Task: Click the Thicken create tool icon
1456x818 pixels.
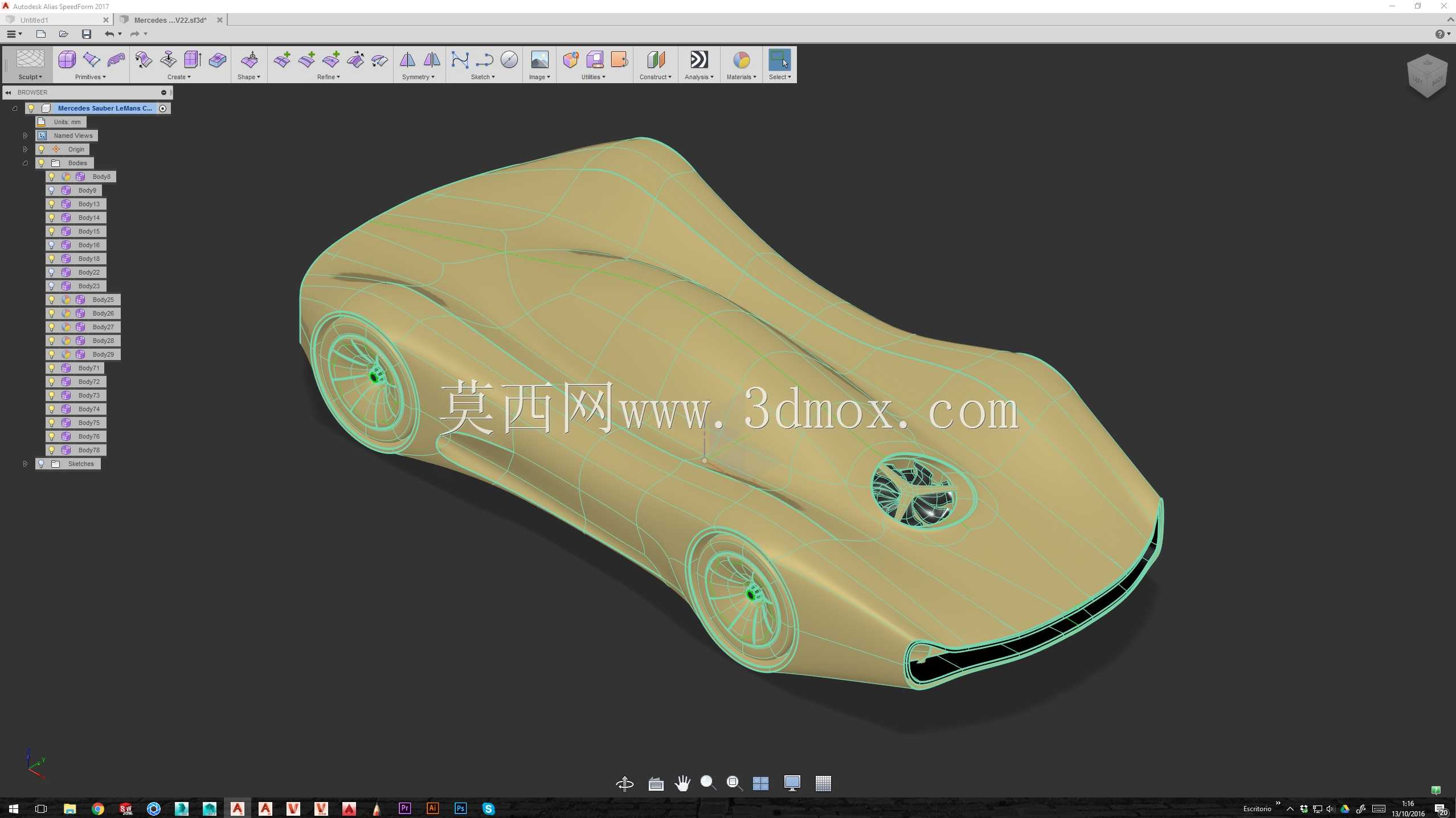Action: [218, 59]
